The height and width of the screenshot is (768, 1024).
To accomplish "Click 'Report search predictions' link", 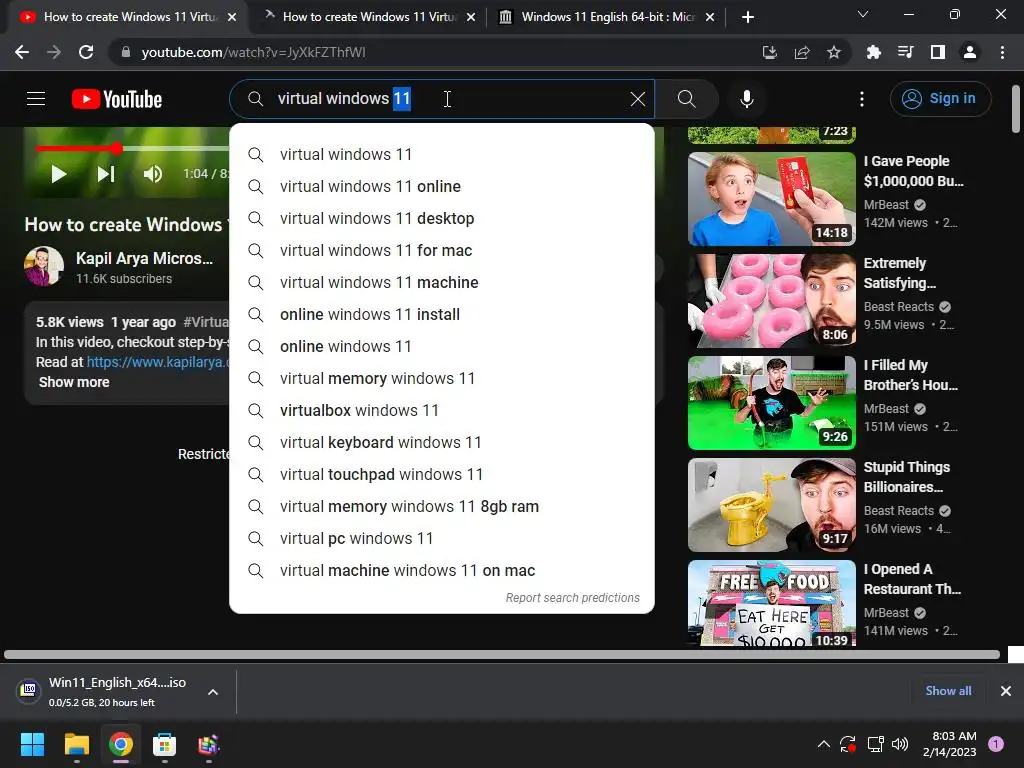I will 572,598.
